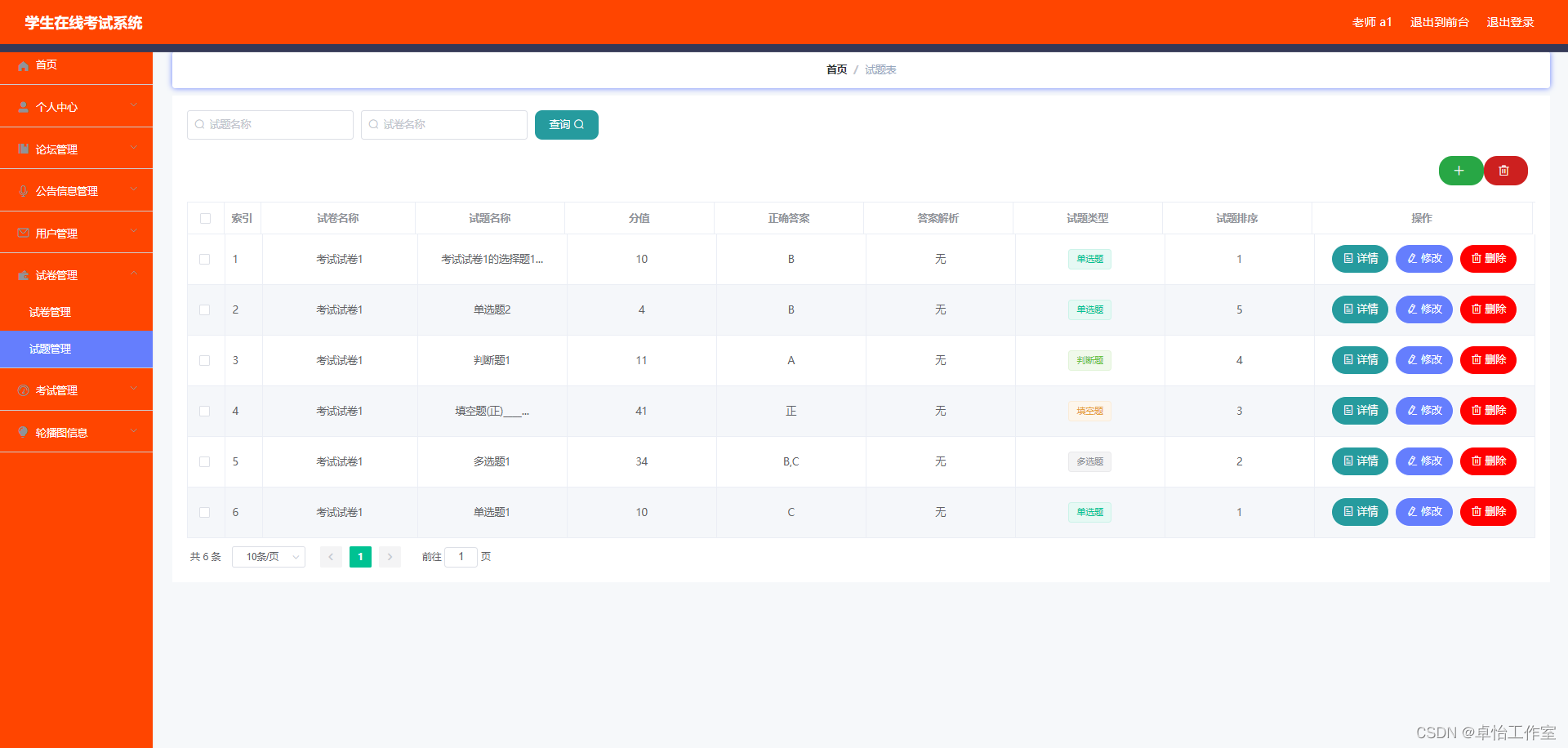
Task: Click the forum icon beside 论坛管理
Action: (23, 149)
